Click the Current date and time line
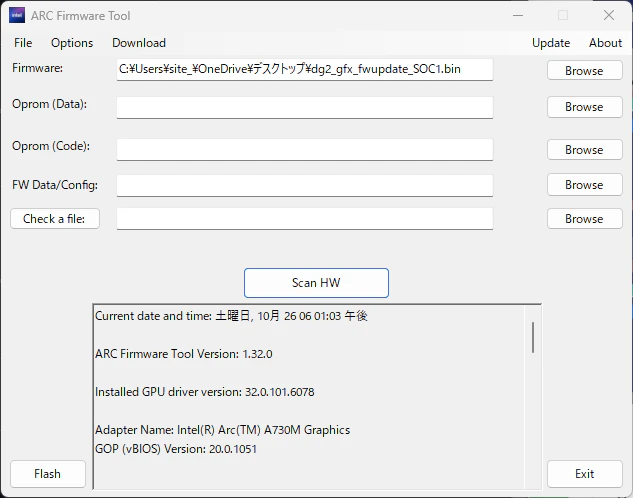The width and height of the screenshot is (633, 498). pos(231,316)
